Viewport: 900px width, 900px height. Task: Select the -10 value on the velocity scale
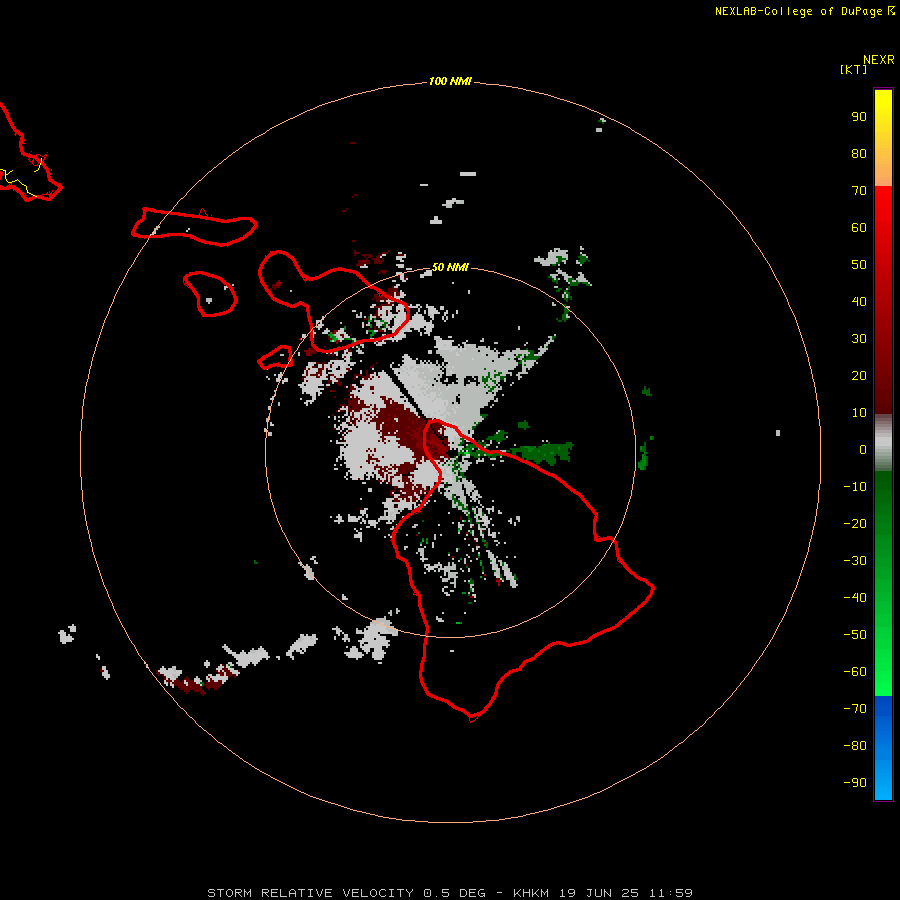tap(855, 487)
